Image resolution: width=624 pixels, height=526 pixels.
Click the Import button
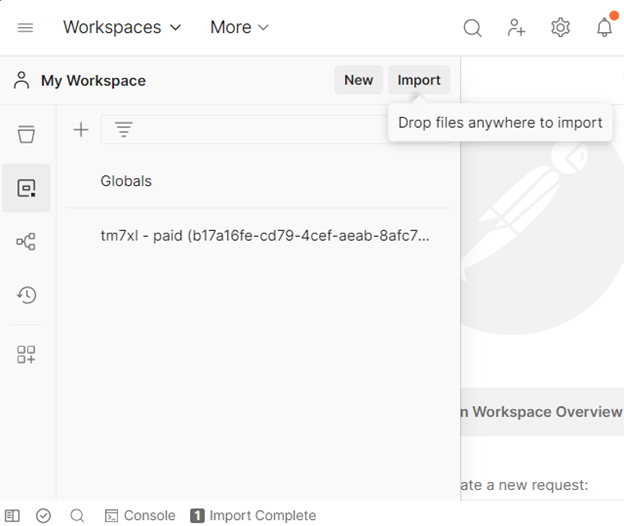pyautogui.click(x=419, y=81)
